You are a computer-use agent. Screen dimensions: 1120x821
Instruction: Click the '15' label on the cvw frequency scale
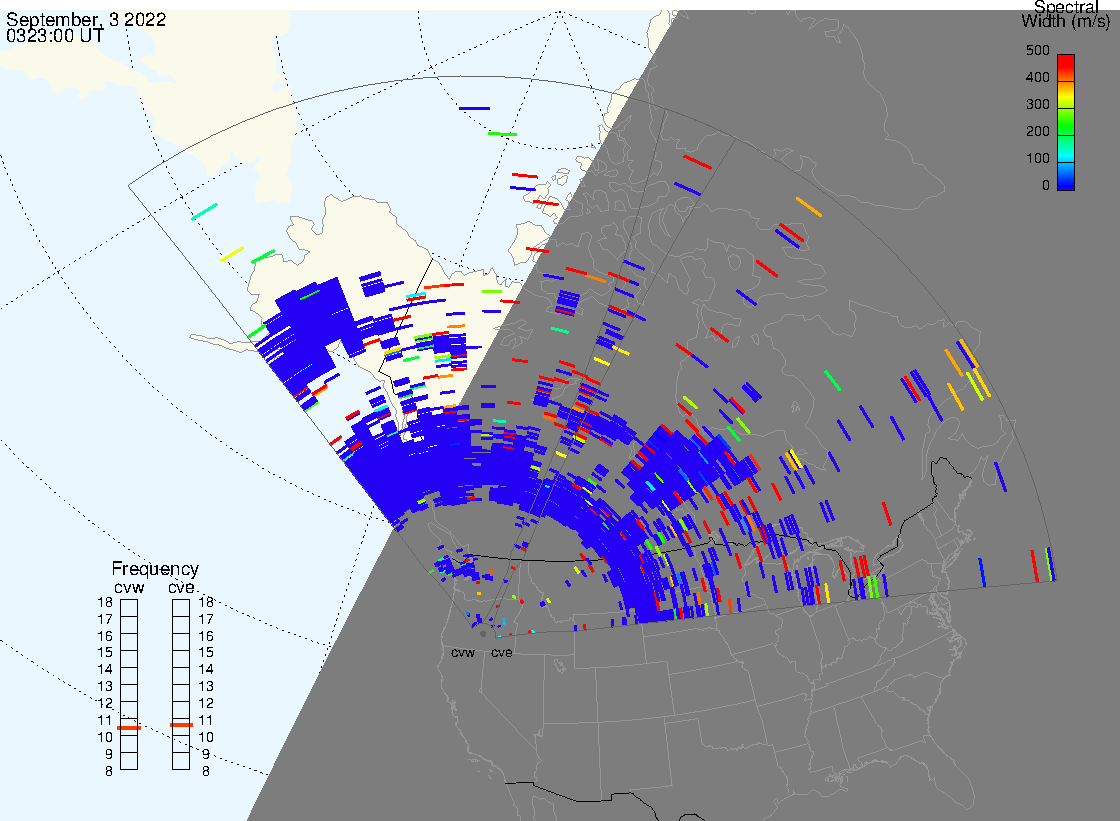pyautogui.click(x=105, y=652)
